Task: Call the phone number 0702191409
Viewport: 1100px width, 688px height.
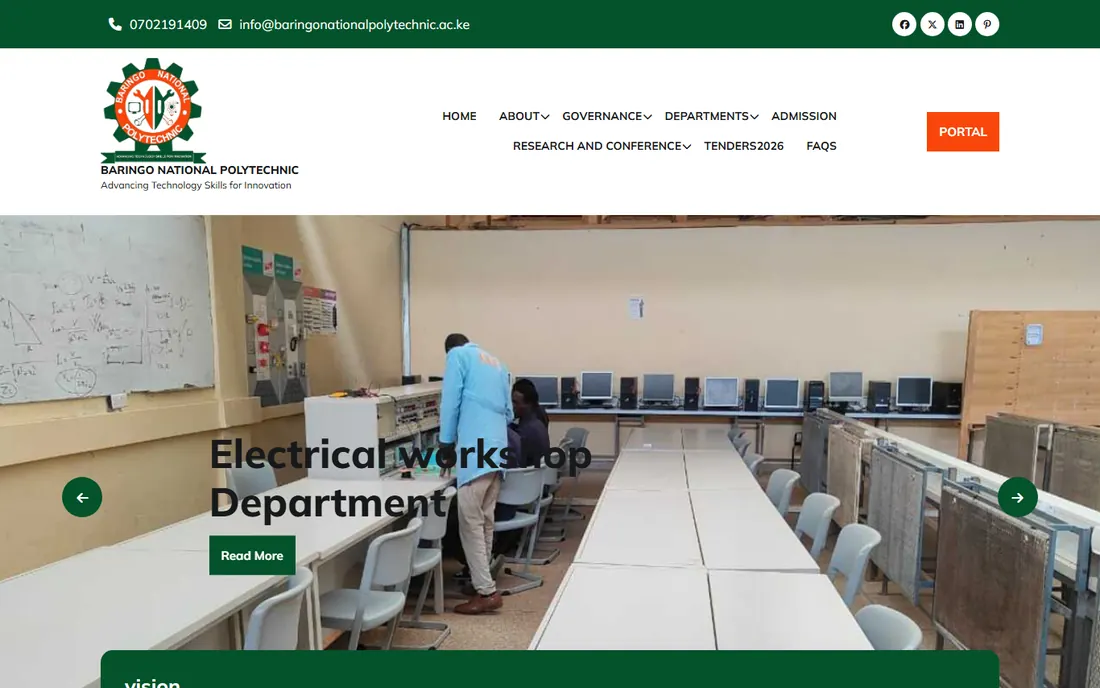Action: pyautogui.click(x=168, y=25)
